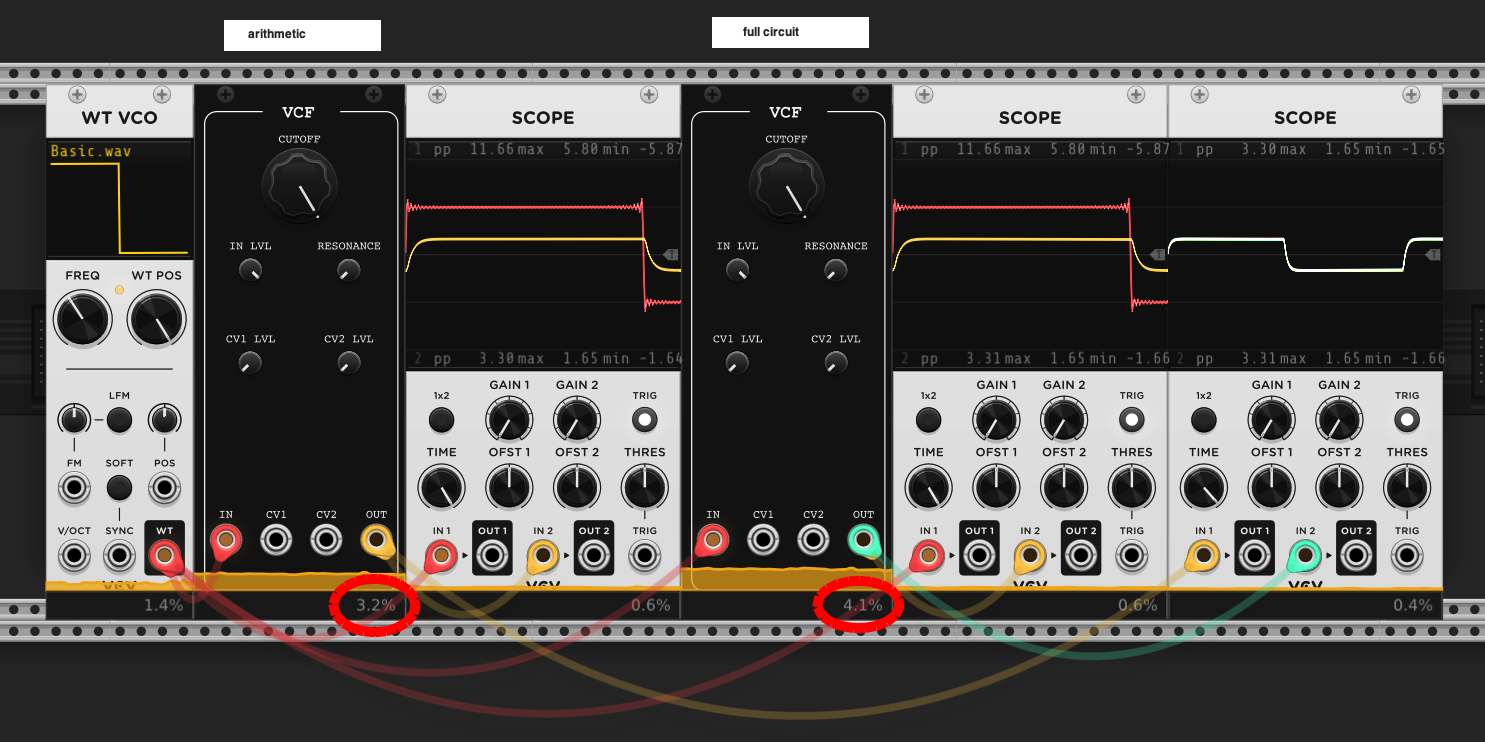Click the IN 2 jack on the first Scope
Screen dimensions: 1485x742
pyautogui.click(x=543, y=555)
